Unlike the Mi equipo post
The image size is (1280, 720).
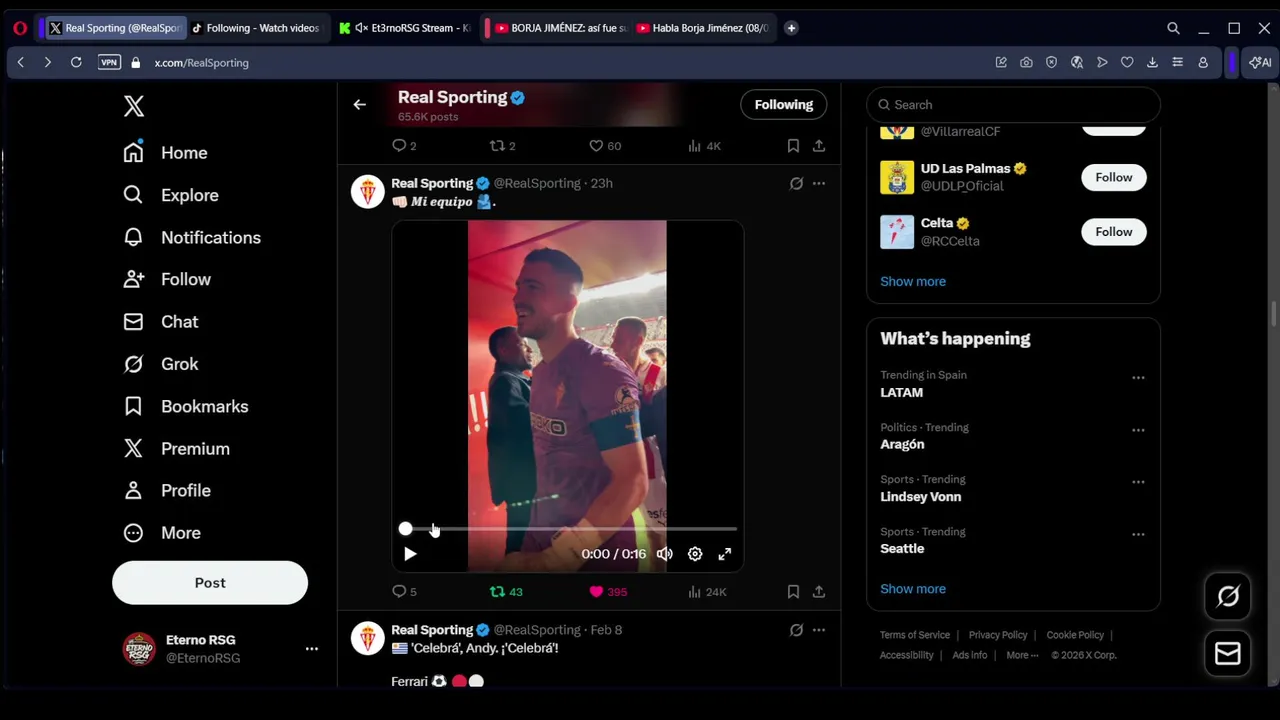click(608, 592)
